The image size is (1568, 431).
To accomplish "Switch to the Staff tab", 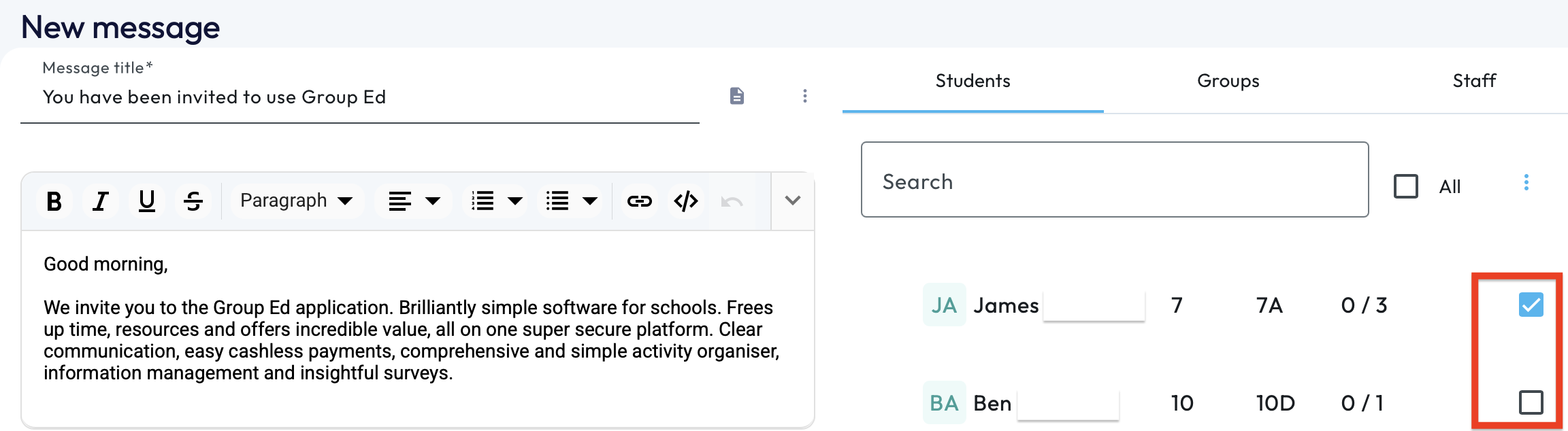I will point(1474,81).
